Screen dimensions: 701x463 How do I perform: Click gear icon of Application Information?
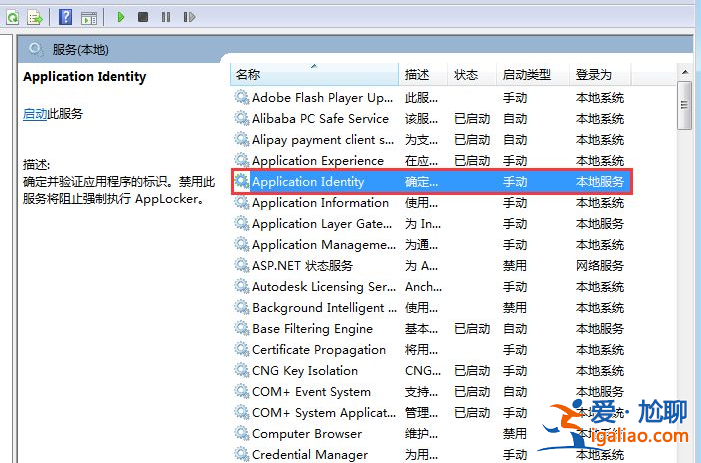241,202
